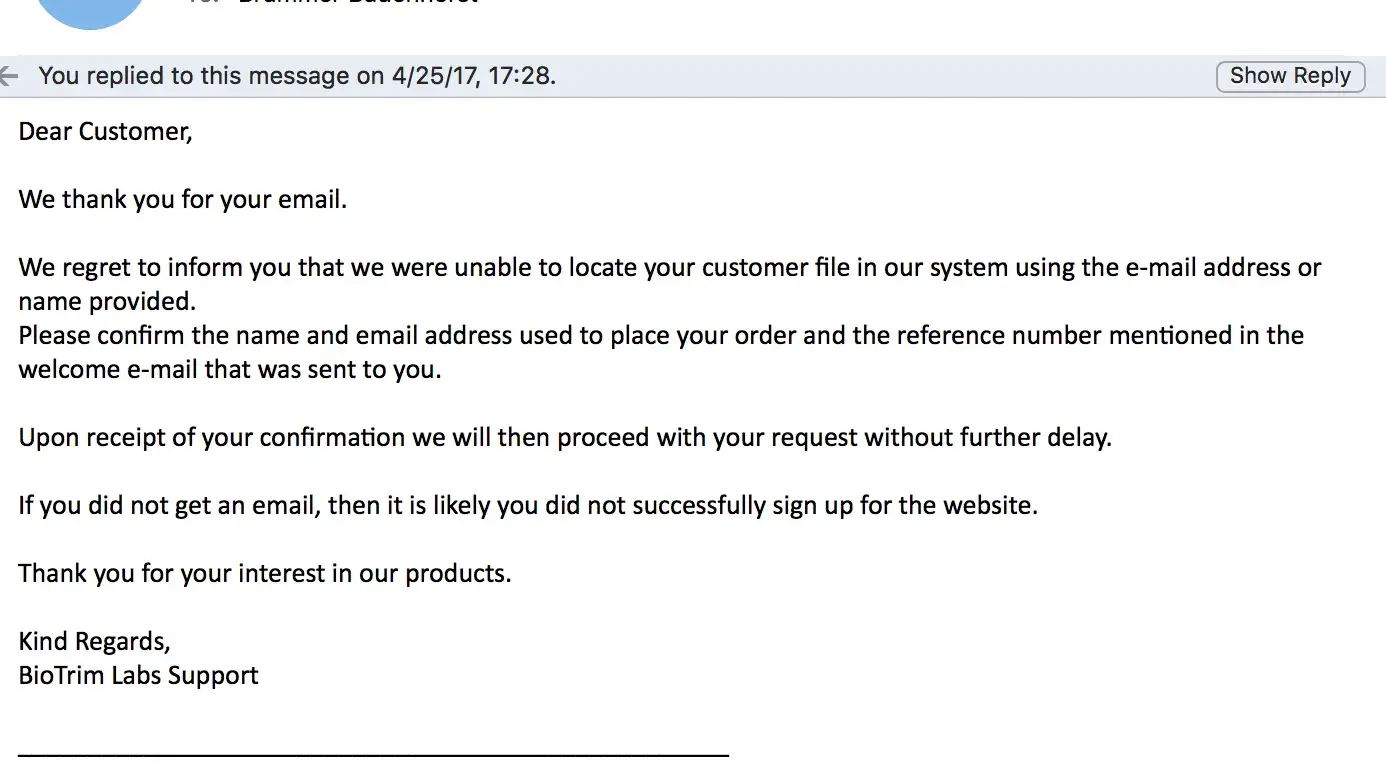1386x766 pixels.
Task: Click 'Thank you for your interest' line
Action: (265, 573)
